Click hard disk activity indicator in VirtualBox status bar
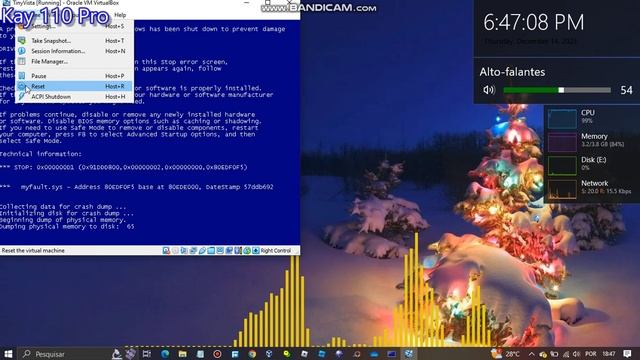The height and width of the screenshot is (360, 640). click(166, 250)
